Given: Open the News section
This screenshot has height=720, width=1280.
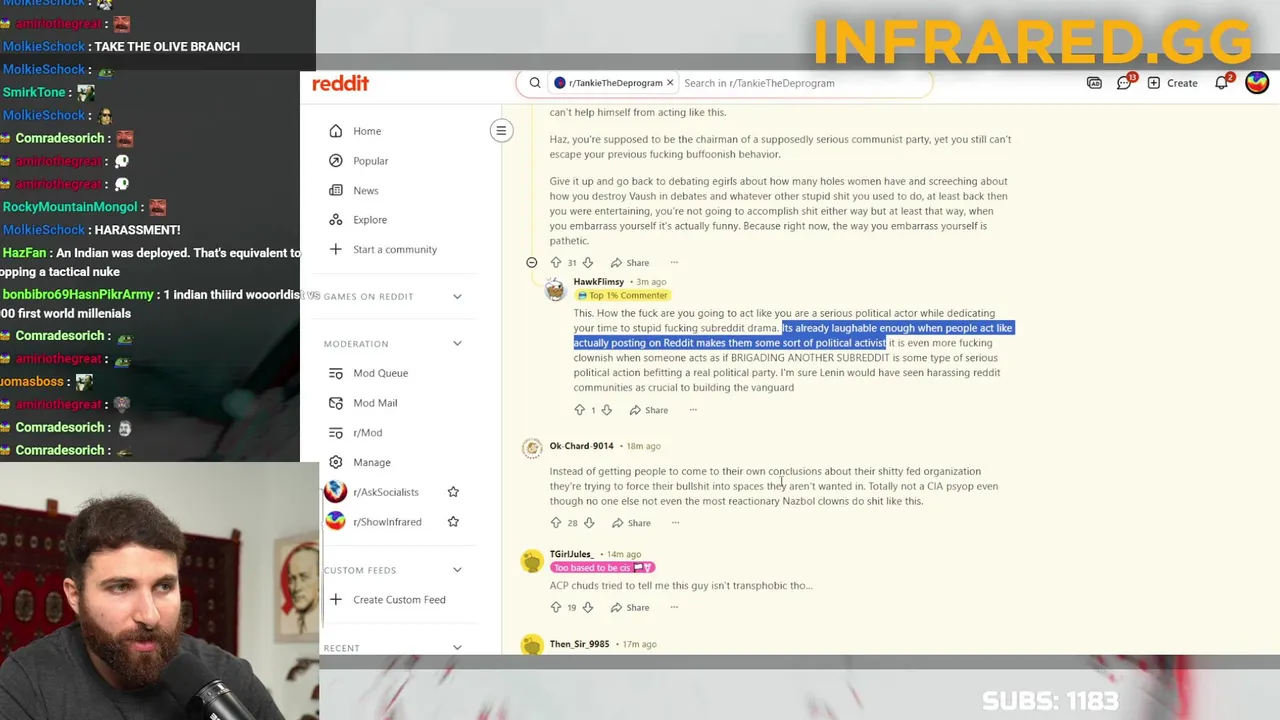Looking at the screenshot, I should (x=365, y=190).
